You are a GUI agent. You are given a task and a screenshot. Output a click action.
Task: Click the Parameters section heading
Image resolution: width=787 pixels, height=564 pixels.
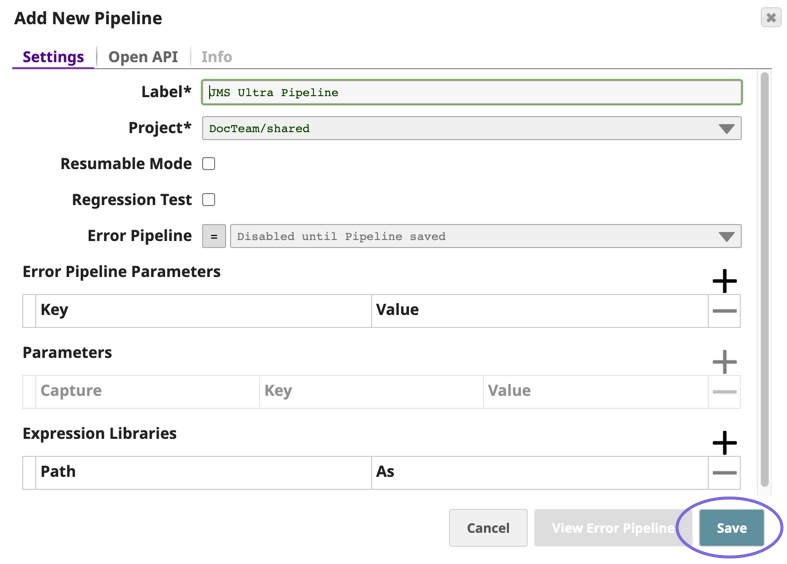[67, 352]
